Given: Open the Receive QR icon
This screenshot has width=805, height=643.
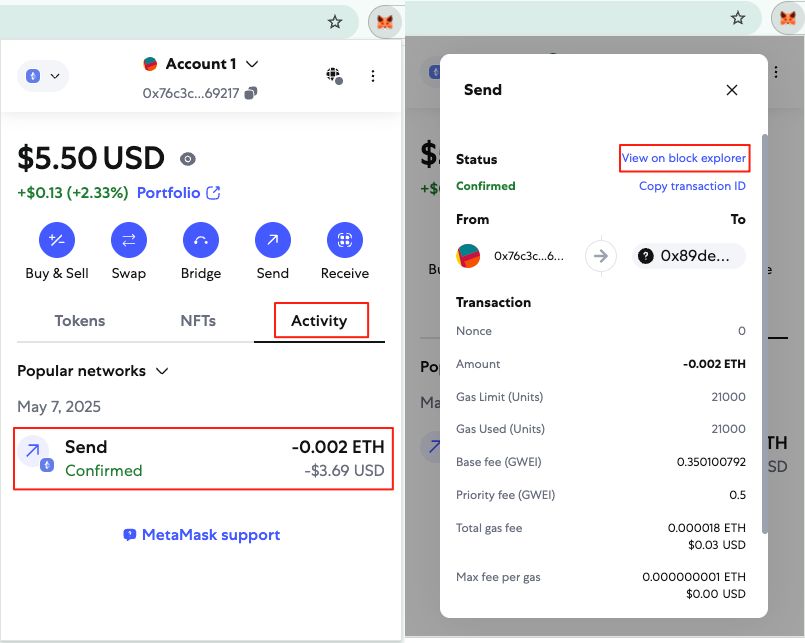Looking at the screenshot, I should coord(344,240).
